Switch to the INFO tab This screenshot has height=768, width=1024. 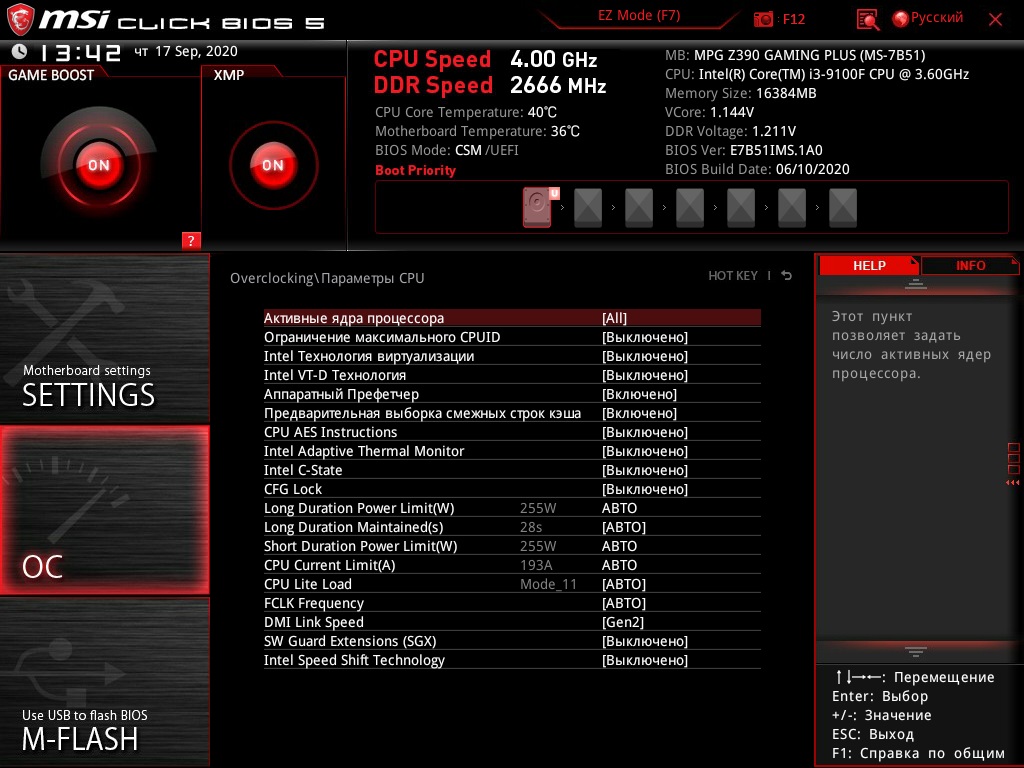[970, 266]
